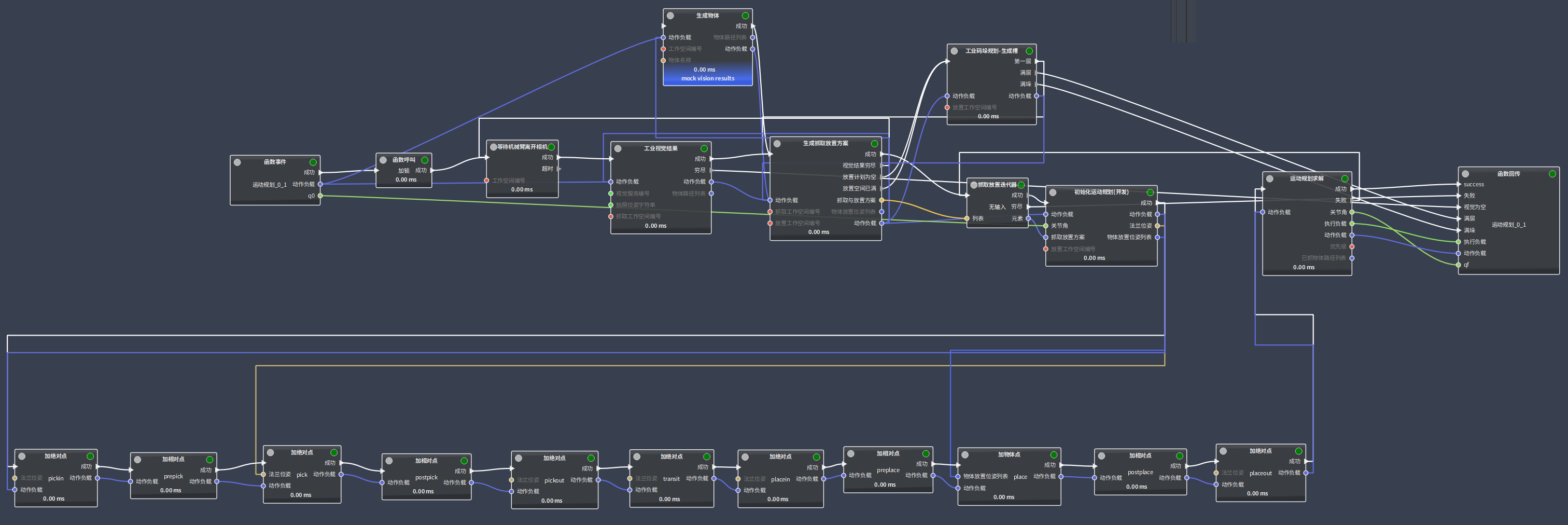Click 失败 output arrow on 运动规划求解
This screenshot has width=1568, height=525.
tap(1352, 200)
